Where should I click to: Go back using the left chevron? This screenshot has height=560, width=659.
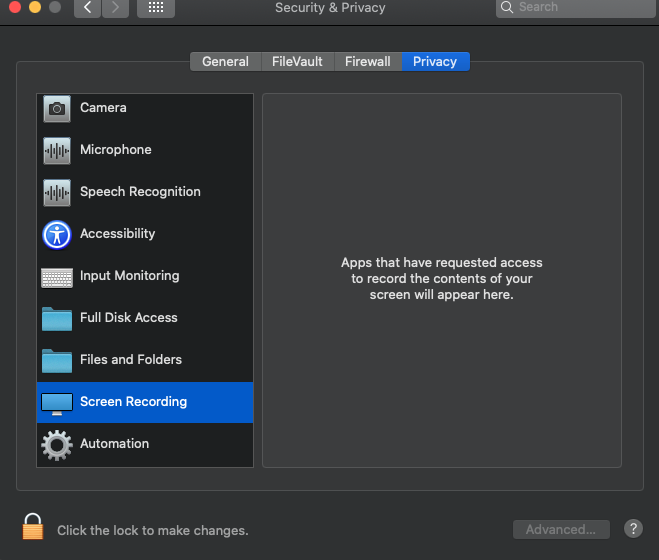coord(87,8)
